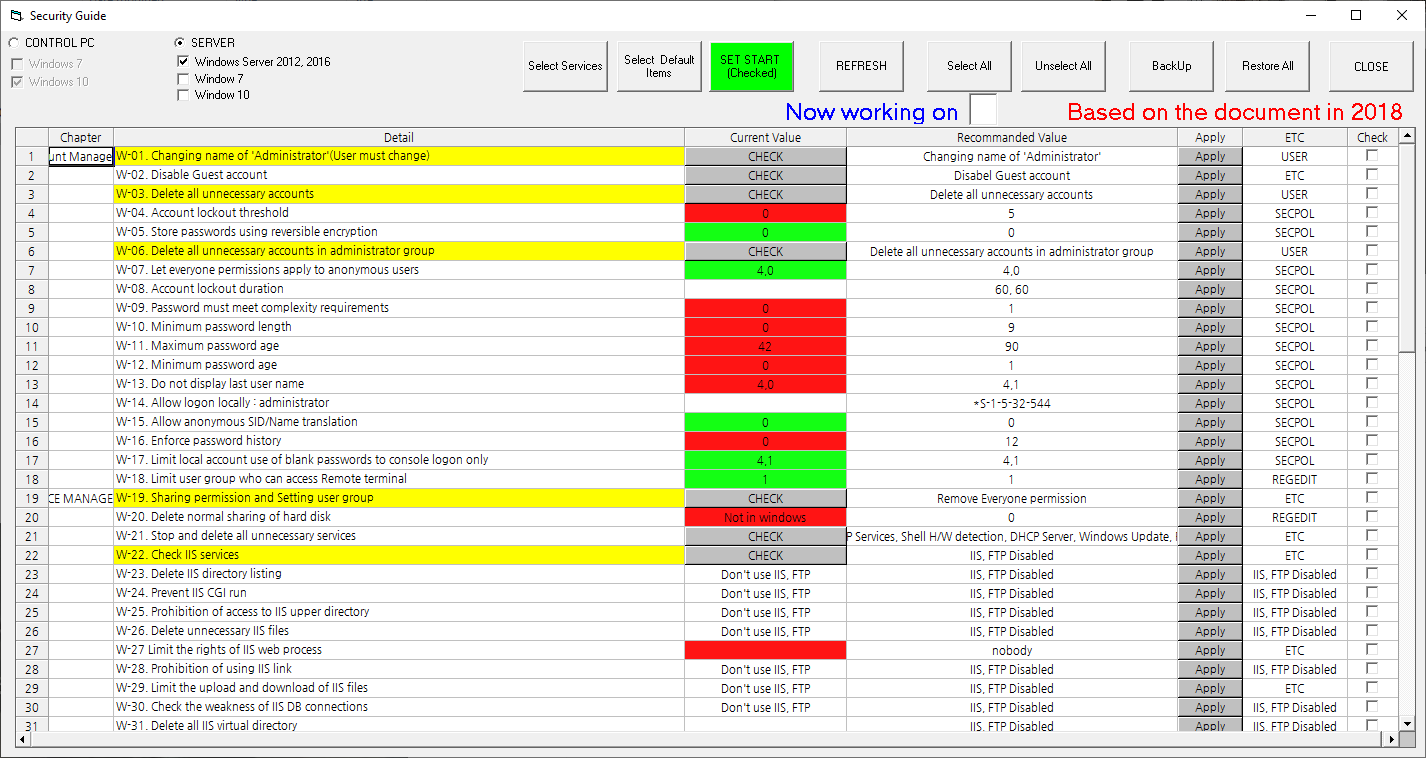The image size is (1426, 758).
Task: Click the Detail column header
Action: [x=399, y=137]
